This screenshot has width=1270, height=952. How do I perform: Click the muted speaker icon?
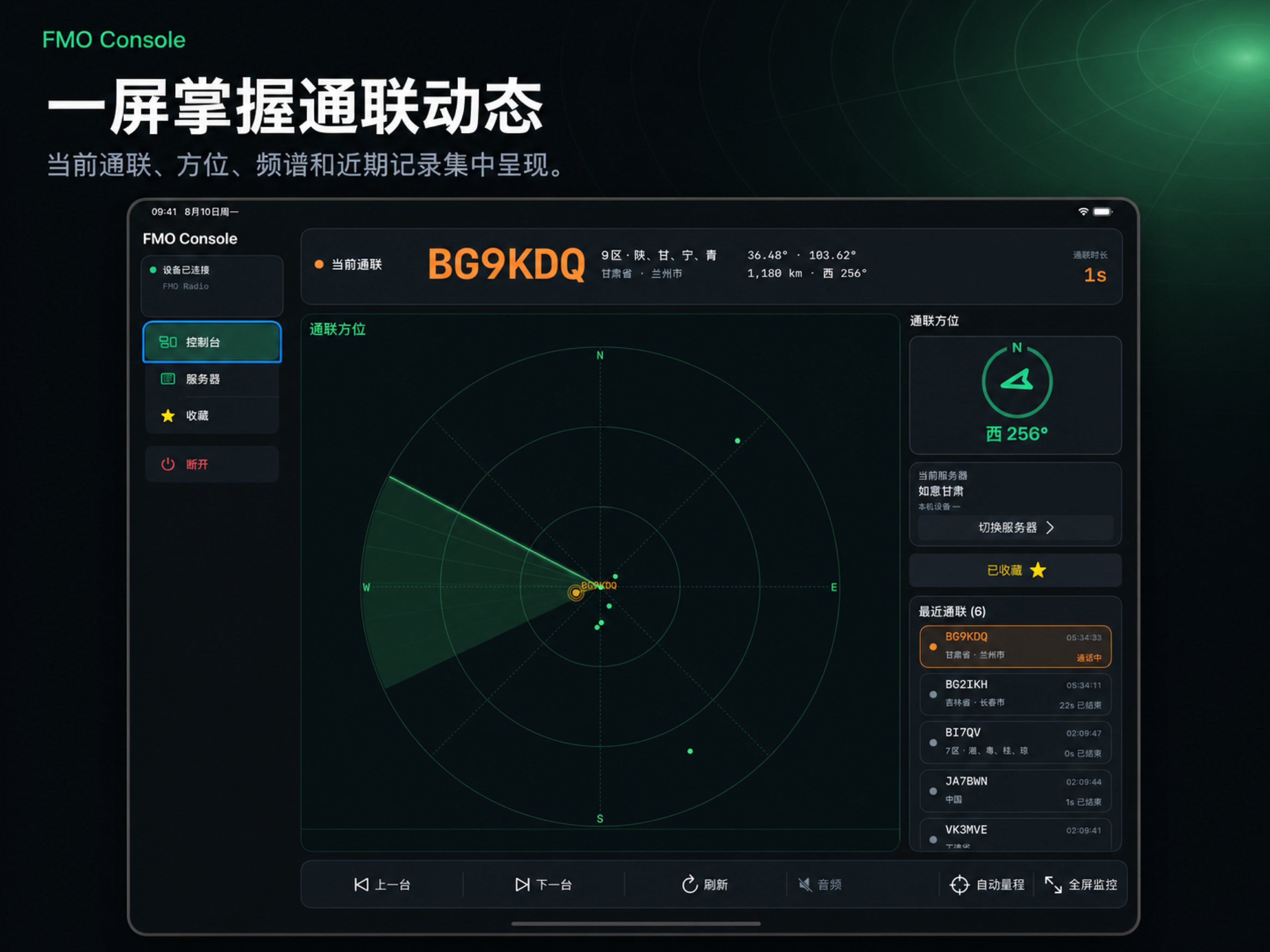805,884
